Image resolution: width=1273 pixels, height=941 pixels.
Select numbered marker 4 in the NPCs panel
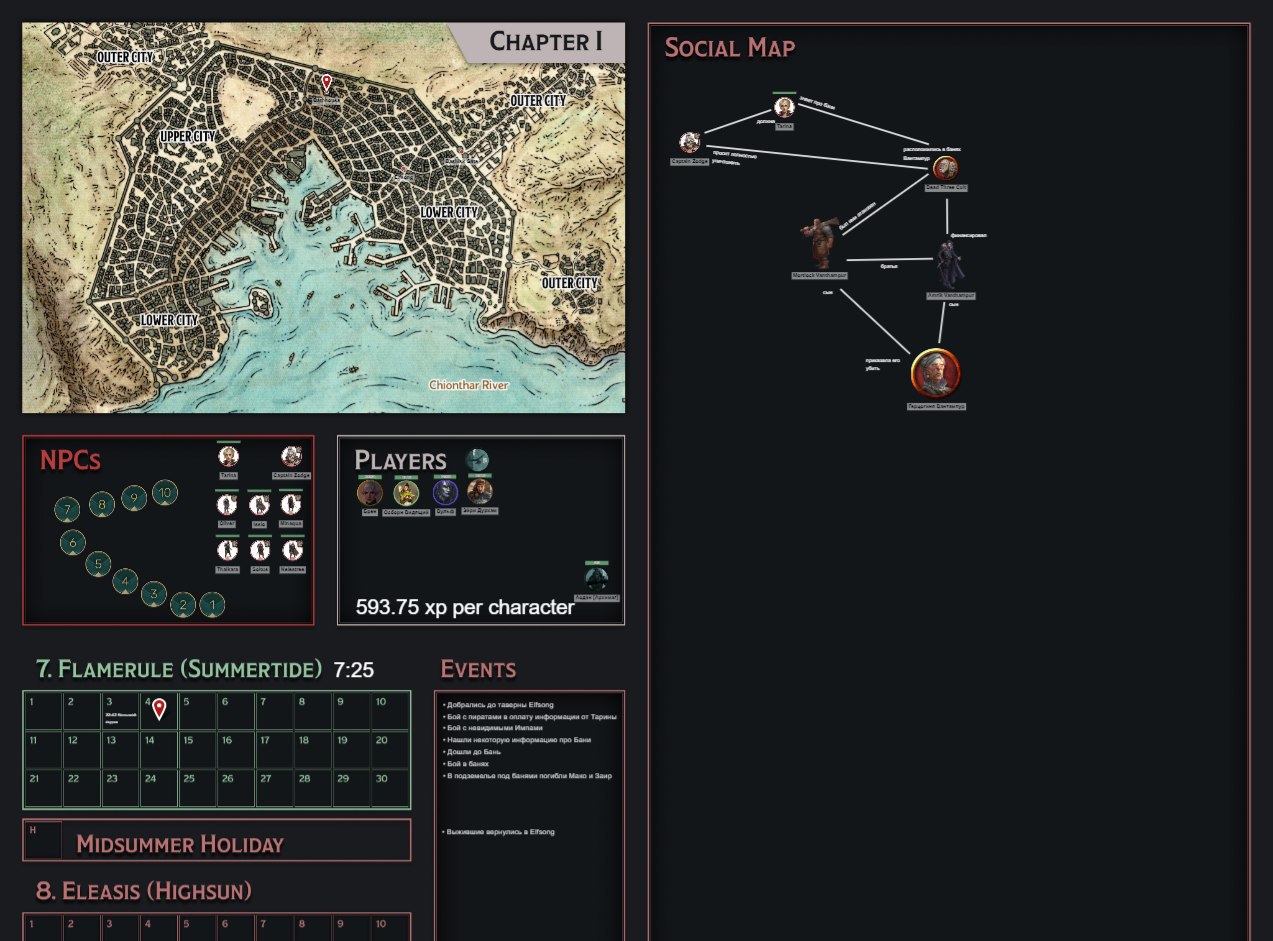click(125, 581)
